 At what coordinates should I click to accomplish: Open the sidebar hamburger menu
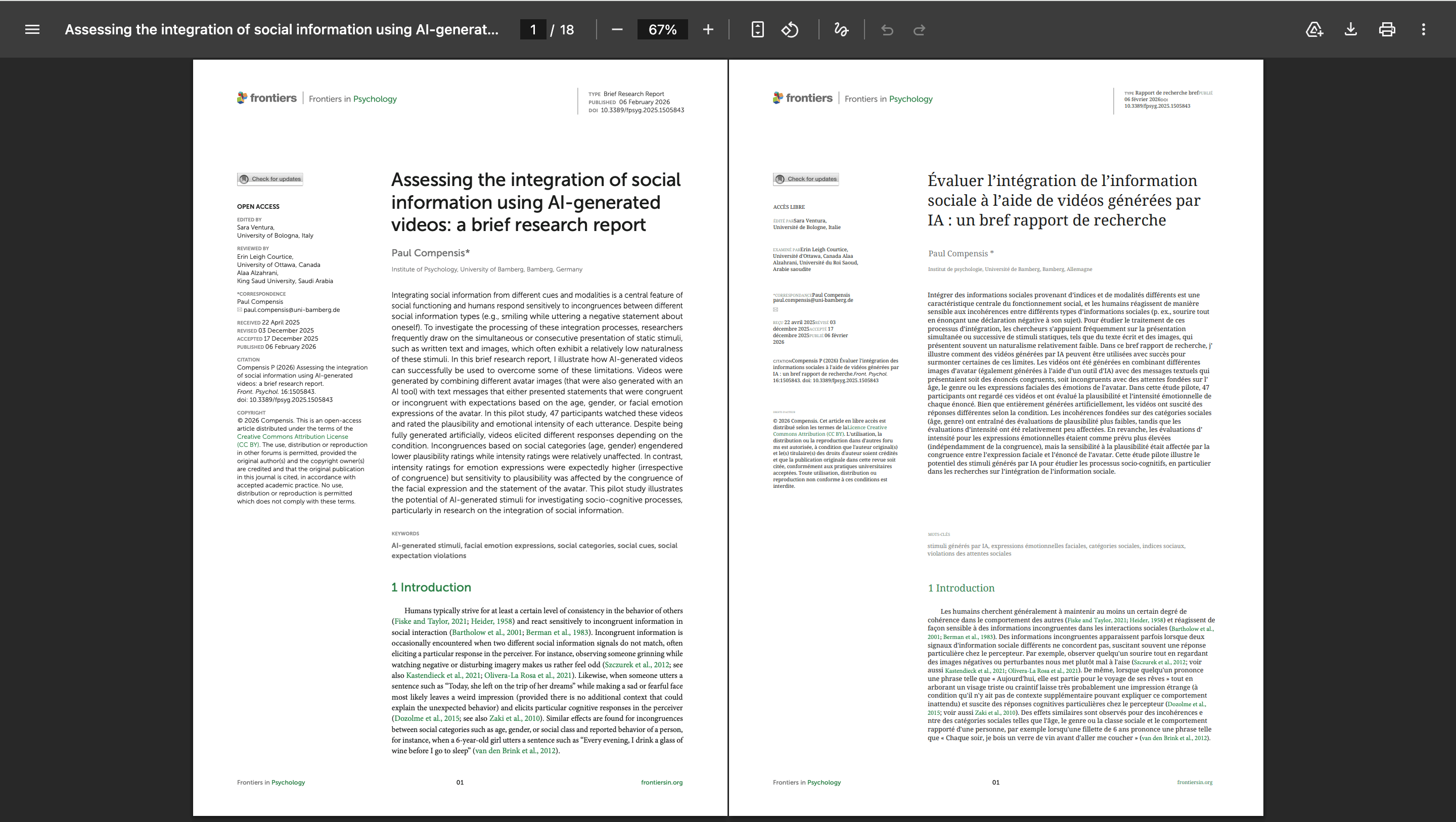[32, 29]
